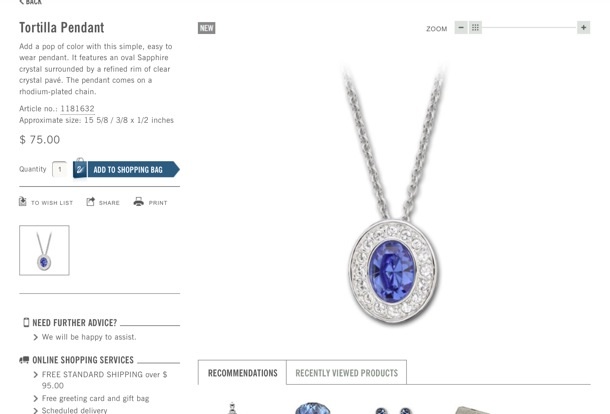Click the Quantity input field
Screen dimensions: 610x414
(60, 169)
